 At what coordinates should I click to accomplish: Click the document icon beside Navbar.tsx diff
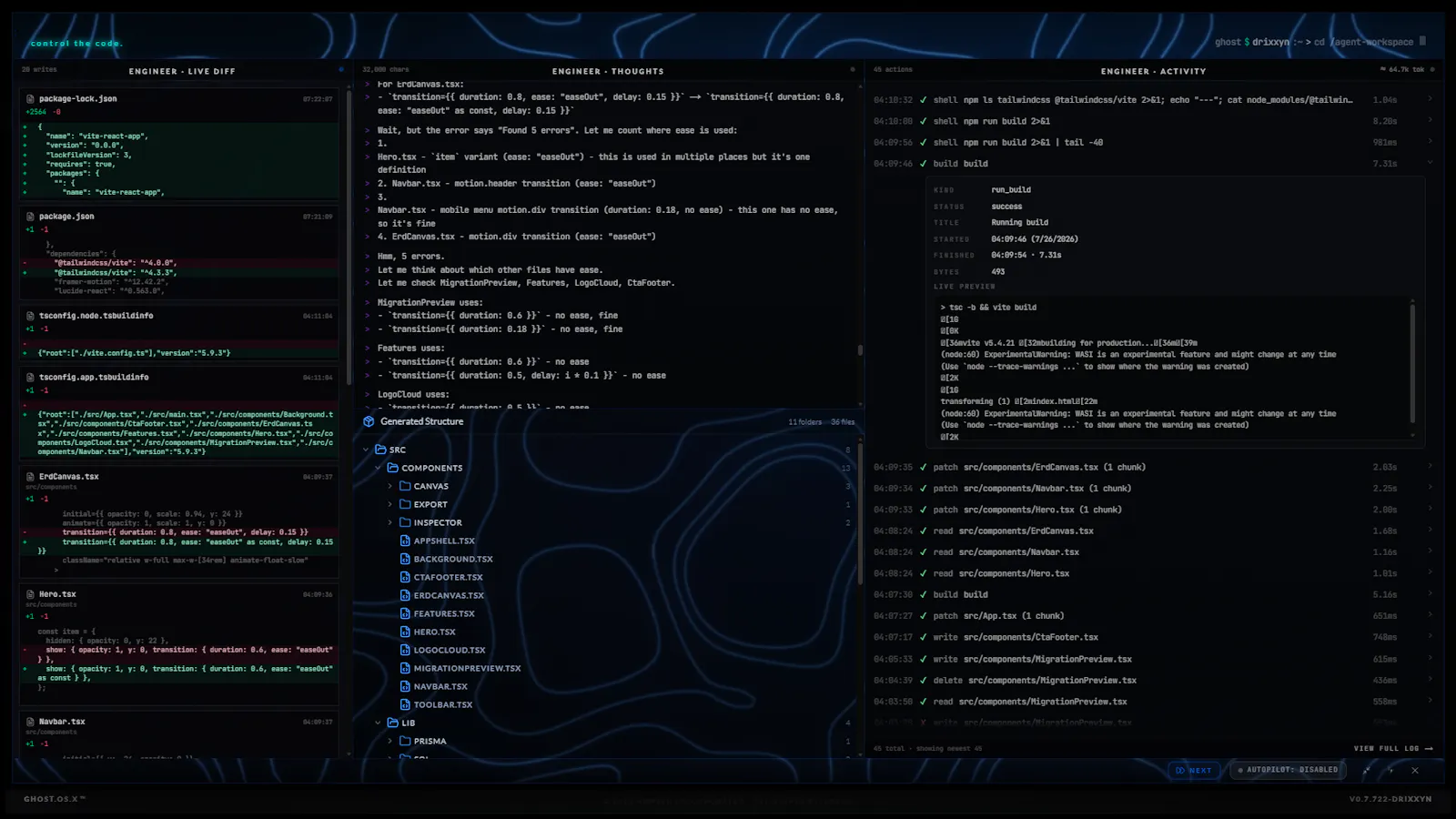click(x=30, y=722)
